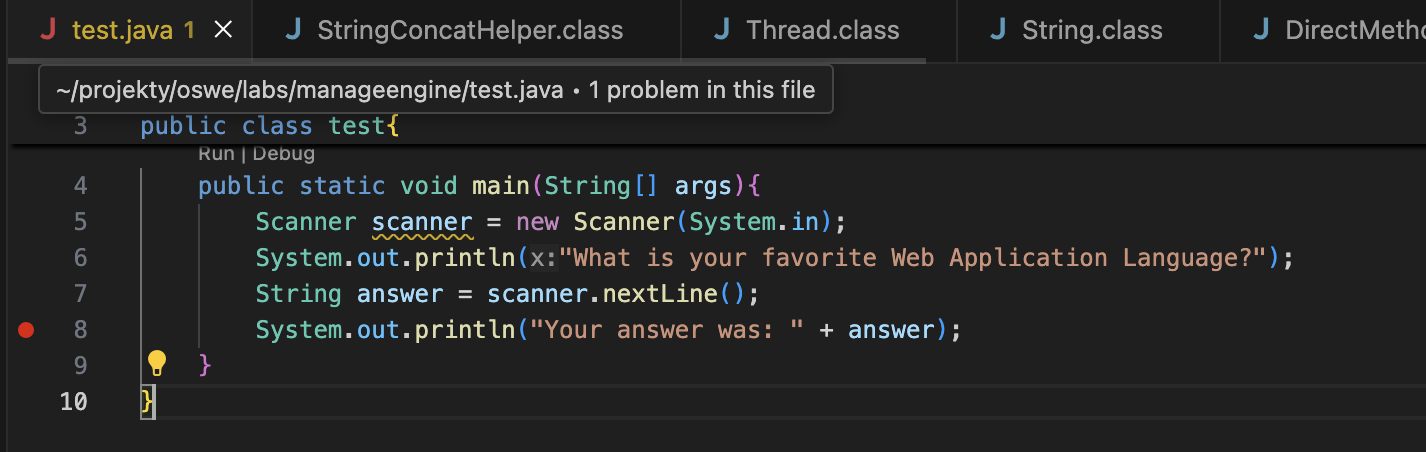The image size is (1426, 452).
Task: Switch to the DirectMetho tab at right
Action: [x=1353, y=30]
